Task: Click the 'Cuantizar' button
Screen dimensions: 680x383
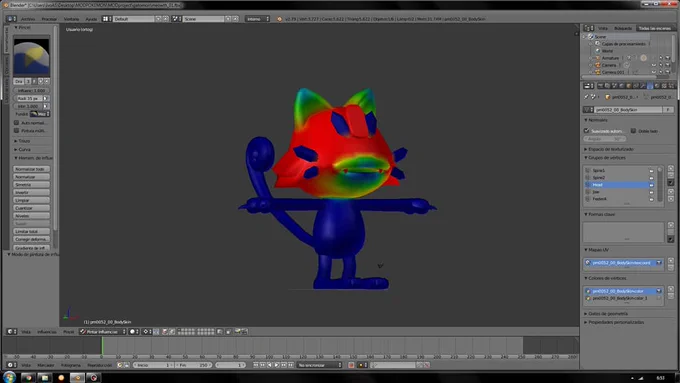Action: (31, 208)
